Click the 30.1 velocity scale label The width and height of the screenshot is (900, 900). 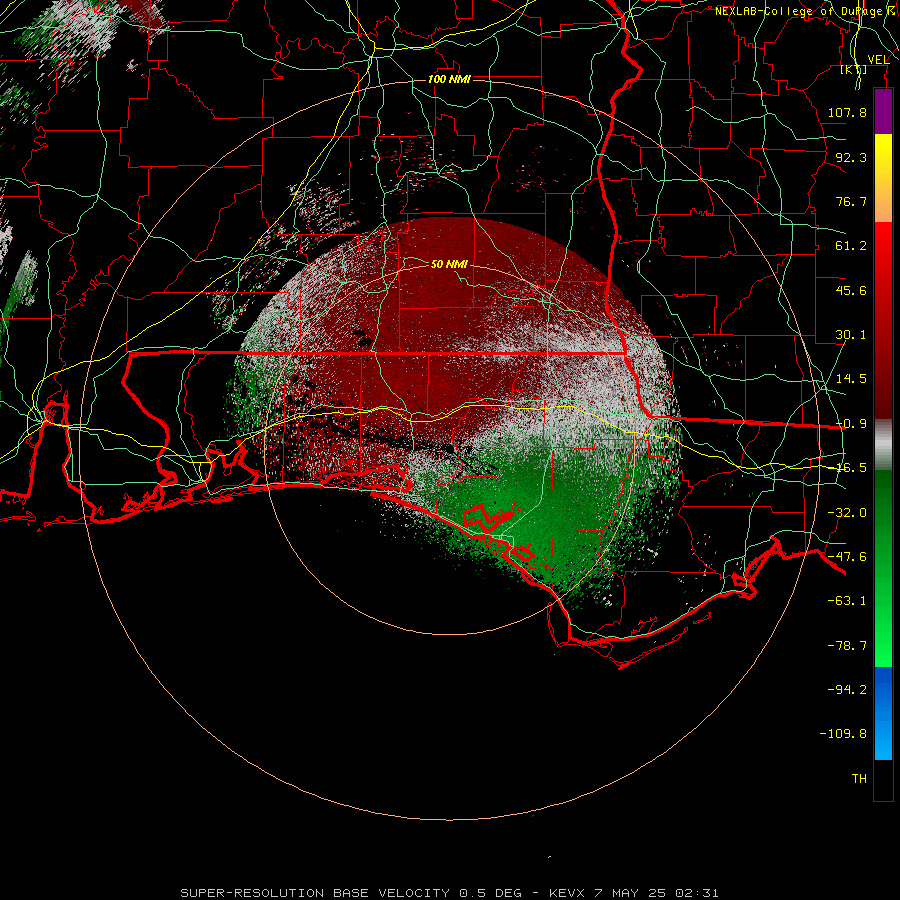point(851,335)
